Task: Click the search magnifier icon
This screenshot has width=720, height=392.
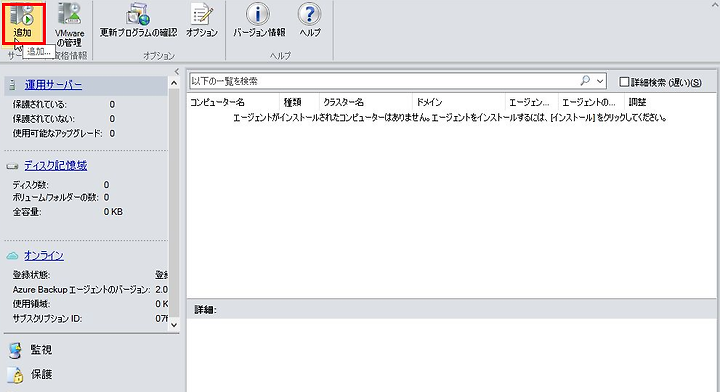Action: pyautogui.click(x=585, y=81)
